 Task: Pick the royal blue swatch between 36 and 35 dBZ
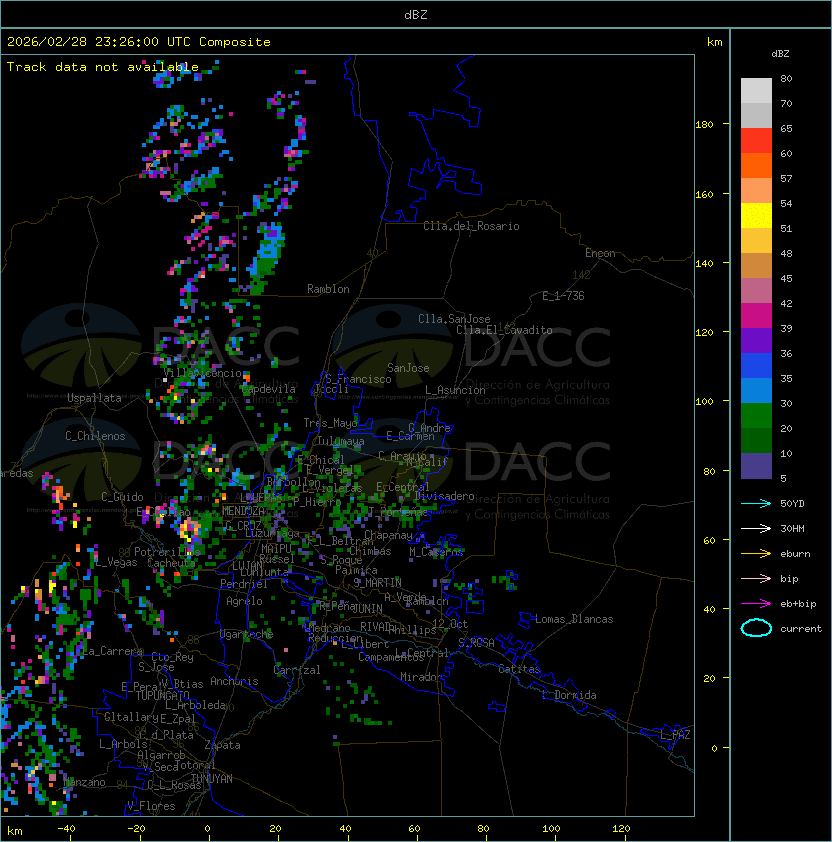tap(756, 366)
